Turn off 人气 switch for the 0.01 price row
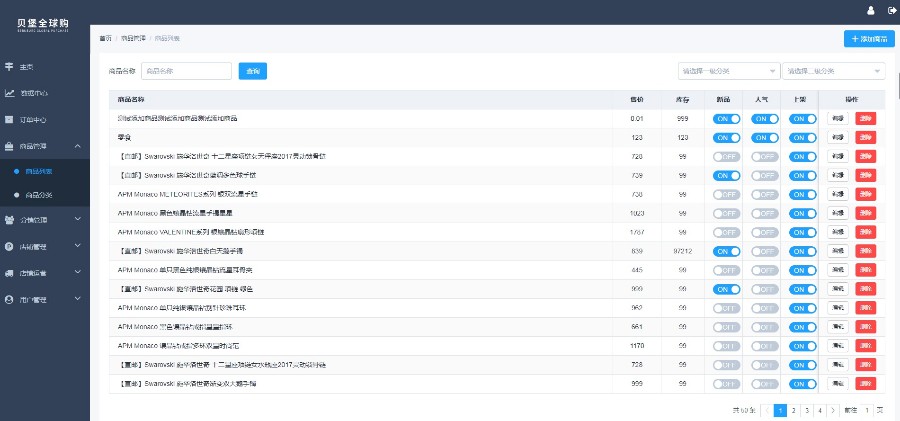The image size is (900, 421). 765,119
